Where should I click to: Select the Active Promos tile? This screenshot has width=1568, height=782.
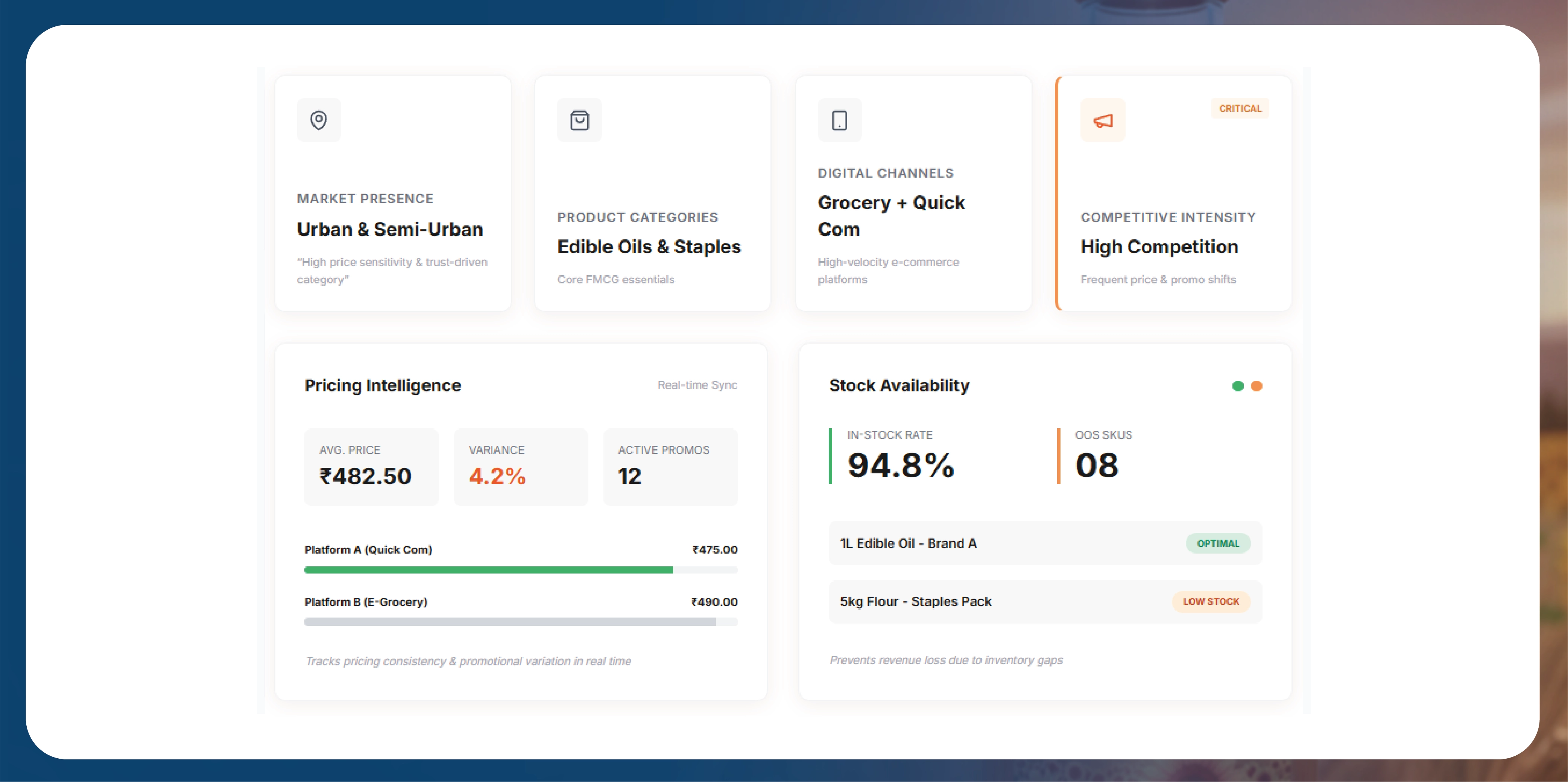coord(670,467)
